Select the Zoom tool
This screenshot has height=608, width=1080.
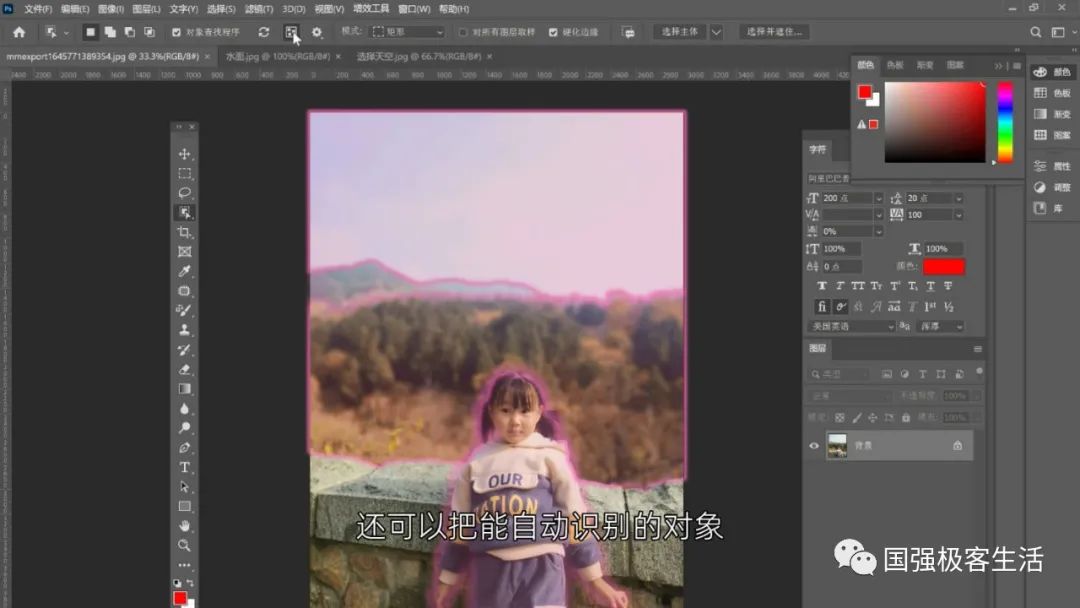[x=185, y=545]
